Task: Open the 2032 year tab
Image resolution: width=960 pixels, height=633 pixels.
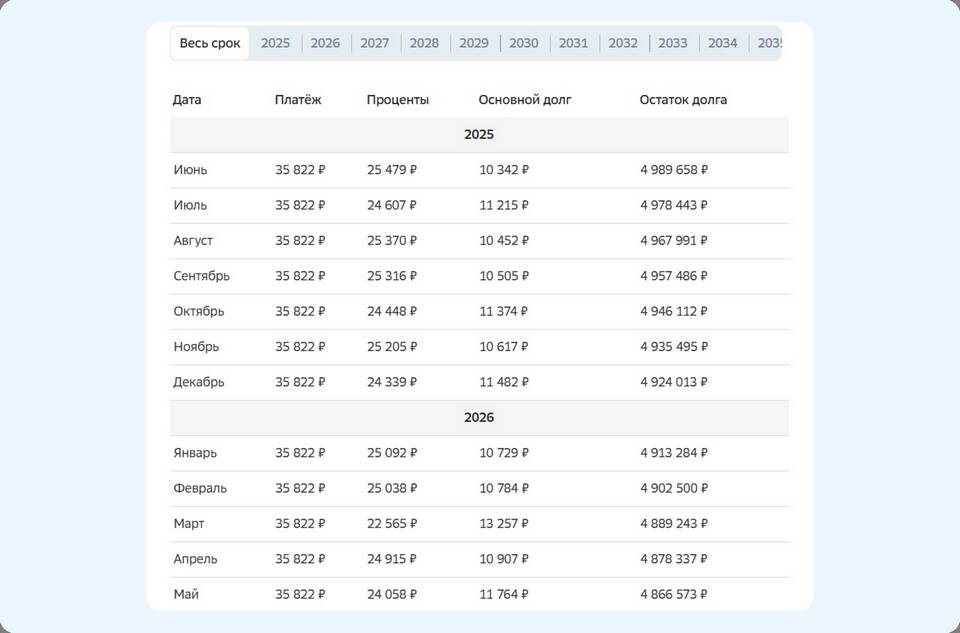Action: click(623, 43)
